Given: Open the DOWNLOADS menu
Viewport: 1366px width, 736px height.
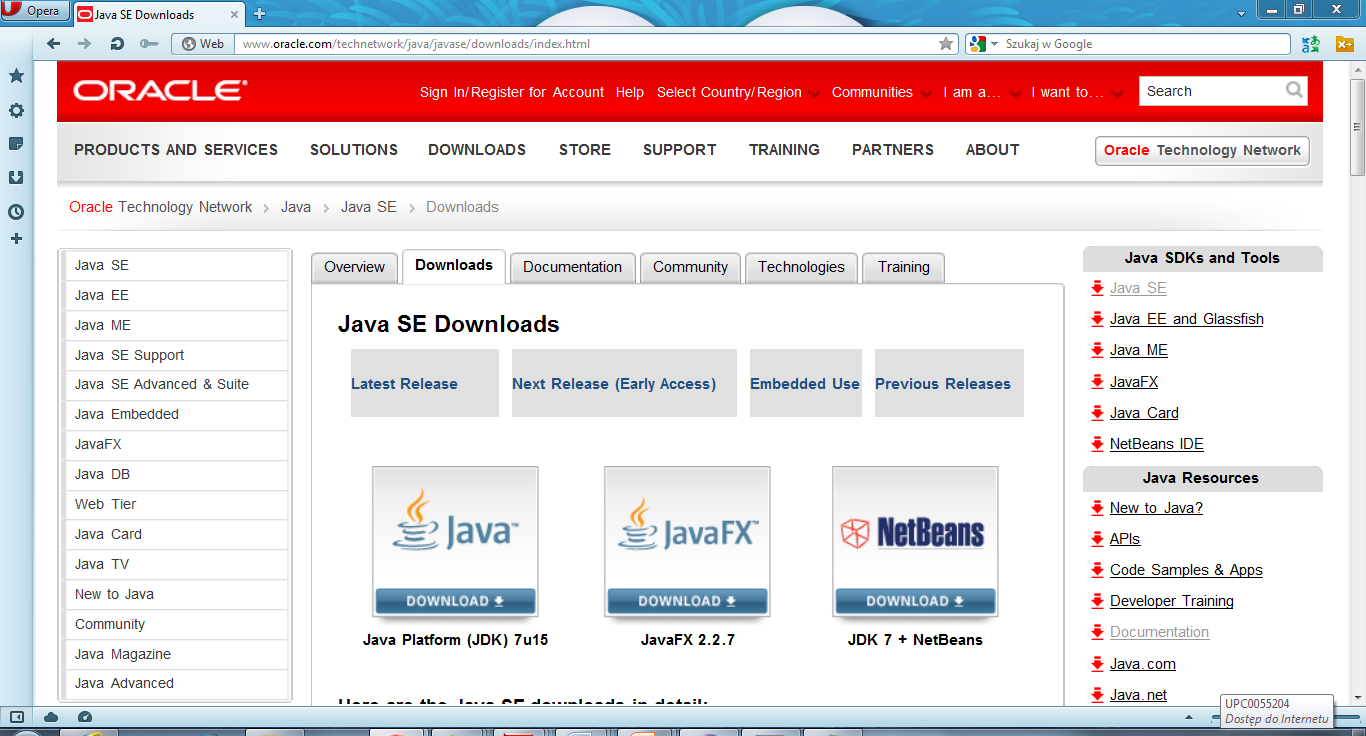Looking at the screenshot, I should coord(477,150).
